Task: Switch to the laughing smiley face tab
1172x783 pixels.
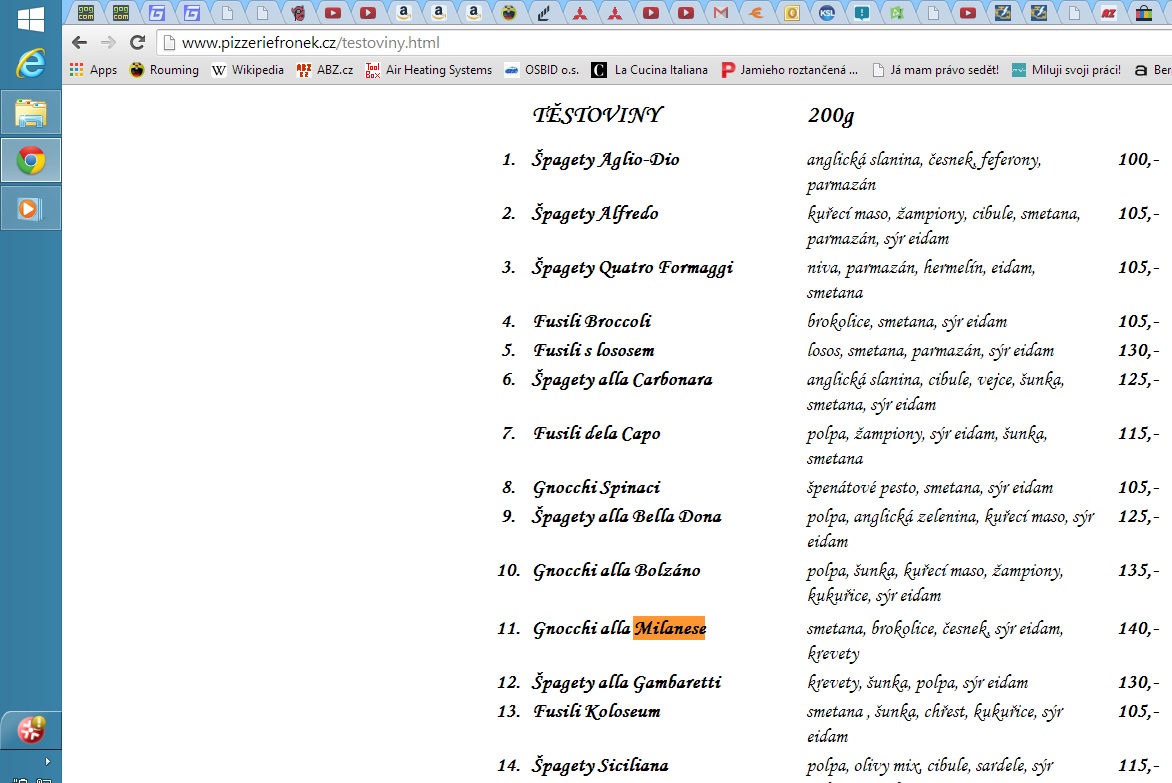Action: (x=509, y=13)
